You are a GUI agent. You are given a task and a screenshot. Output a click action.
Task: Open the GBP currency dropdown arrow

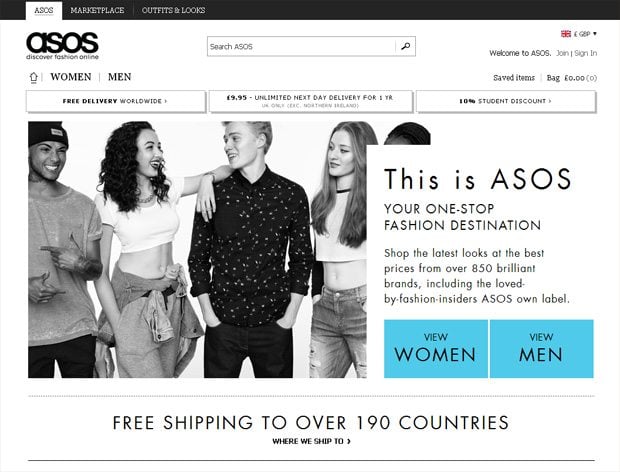click(595, 34)
